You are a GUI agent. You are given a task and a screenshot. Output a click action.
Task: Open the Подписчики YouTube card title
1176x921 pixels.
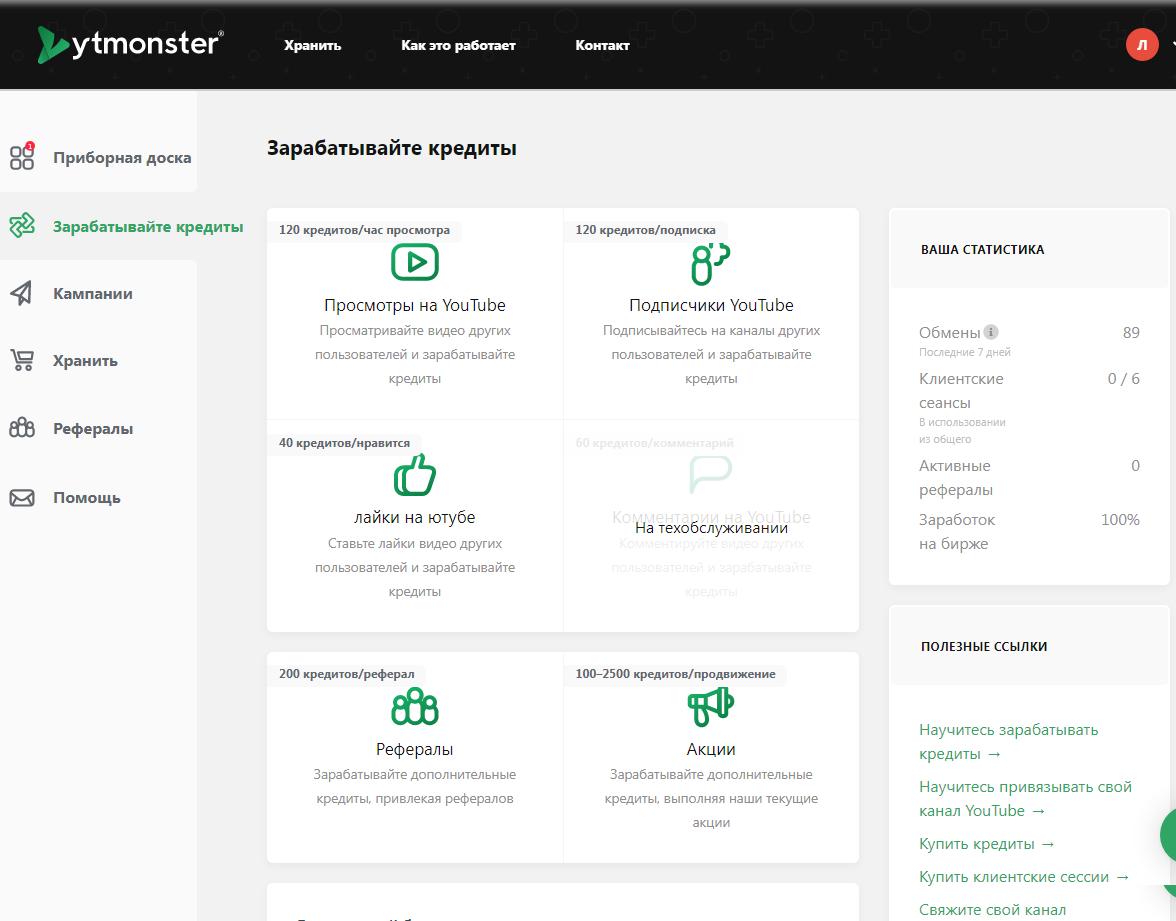tap(711, 305)
